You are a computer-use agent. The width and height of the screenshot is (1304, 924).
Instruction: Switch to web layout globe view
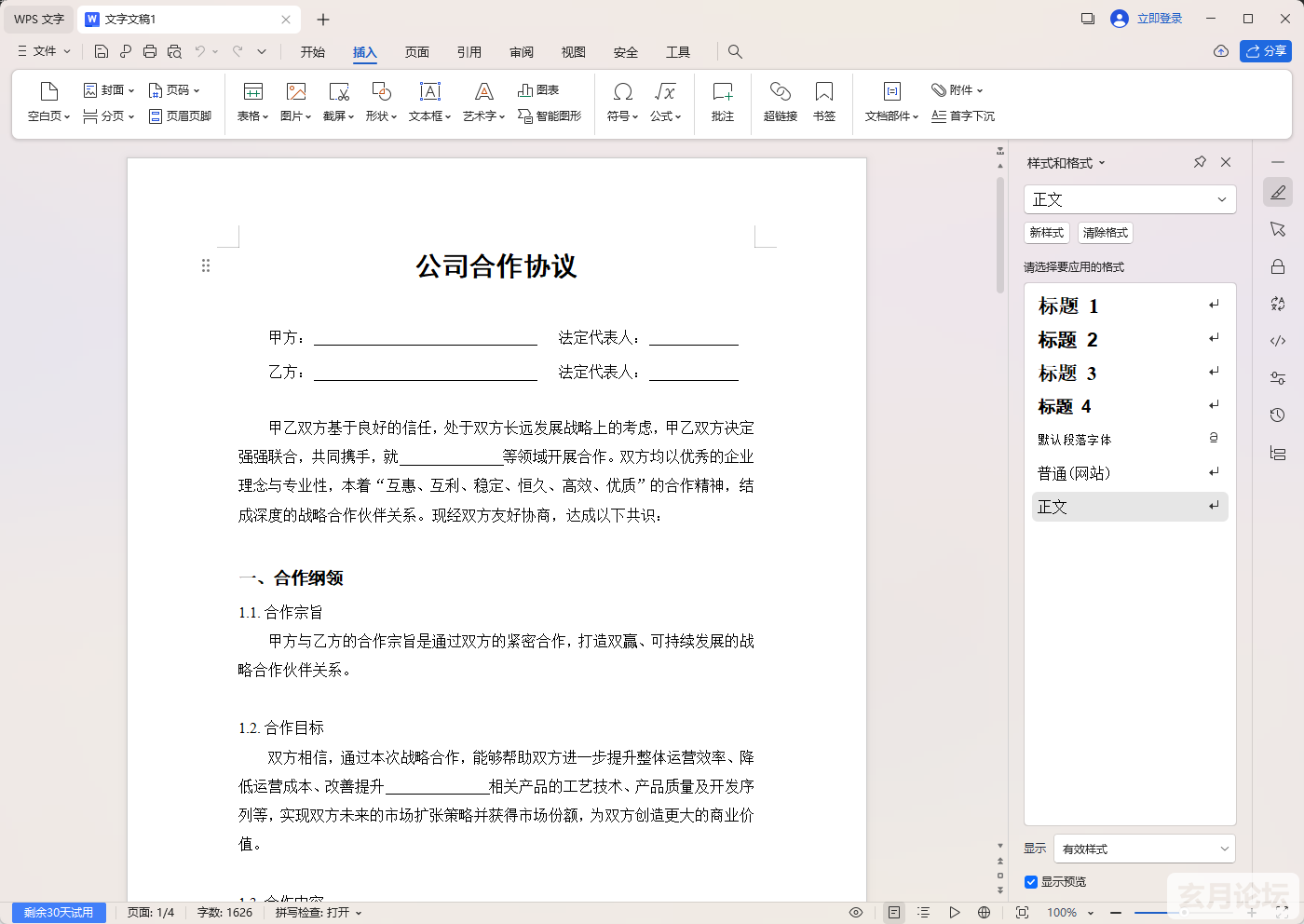coord(984,913)
